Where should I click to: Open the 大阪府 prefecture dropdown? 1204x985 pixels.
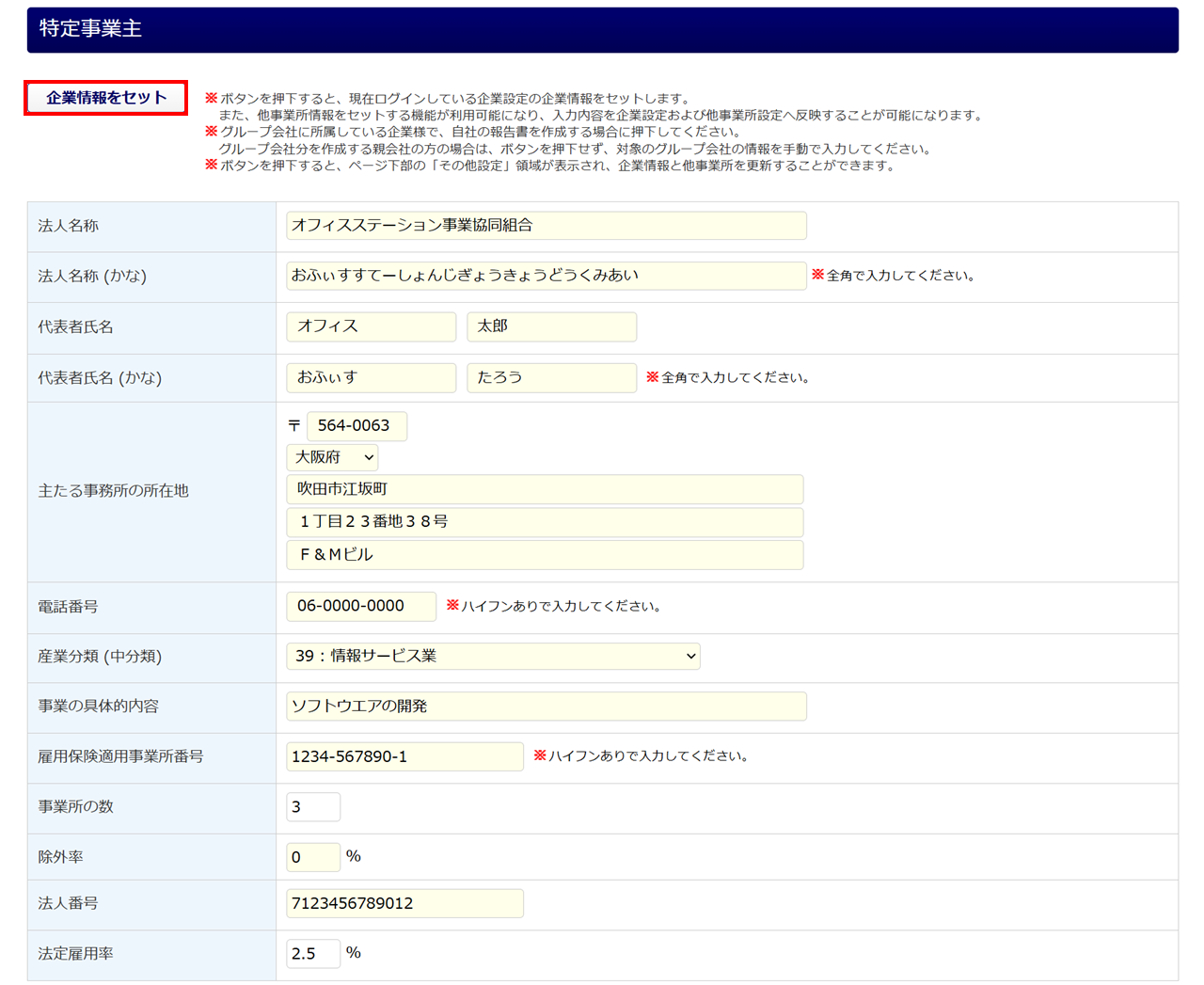coord(332,457)
